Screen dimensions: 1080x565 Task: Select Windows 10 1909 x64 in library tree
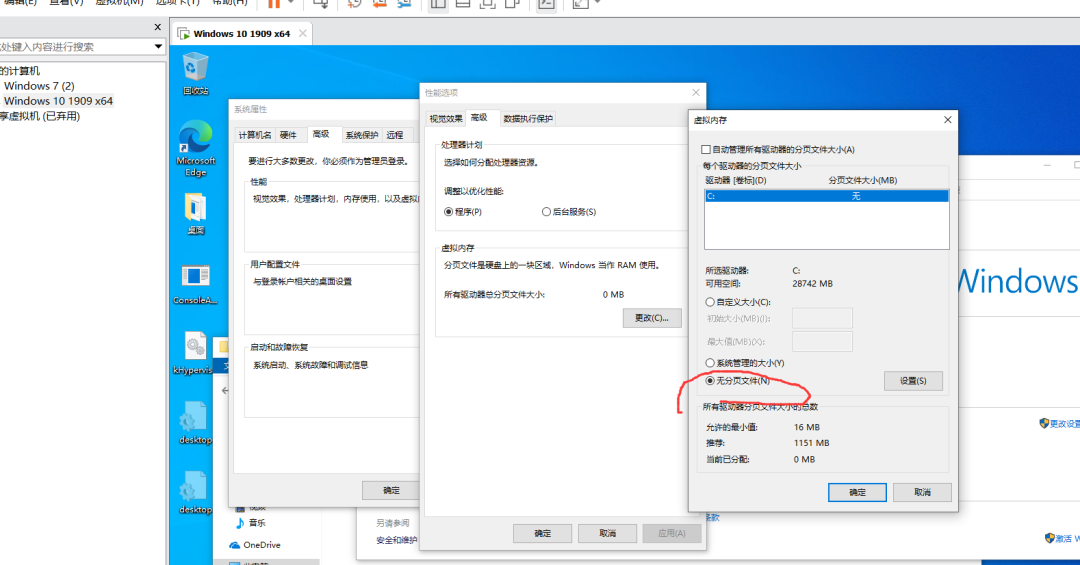[59, 101]
